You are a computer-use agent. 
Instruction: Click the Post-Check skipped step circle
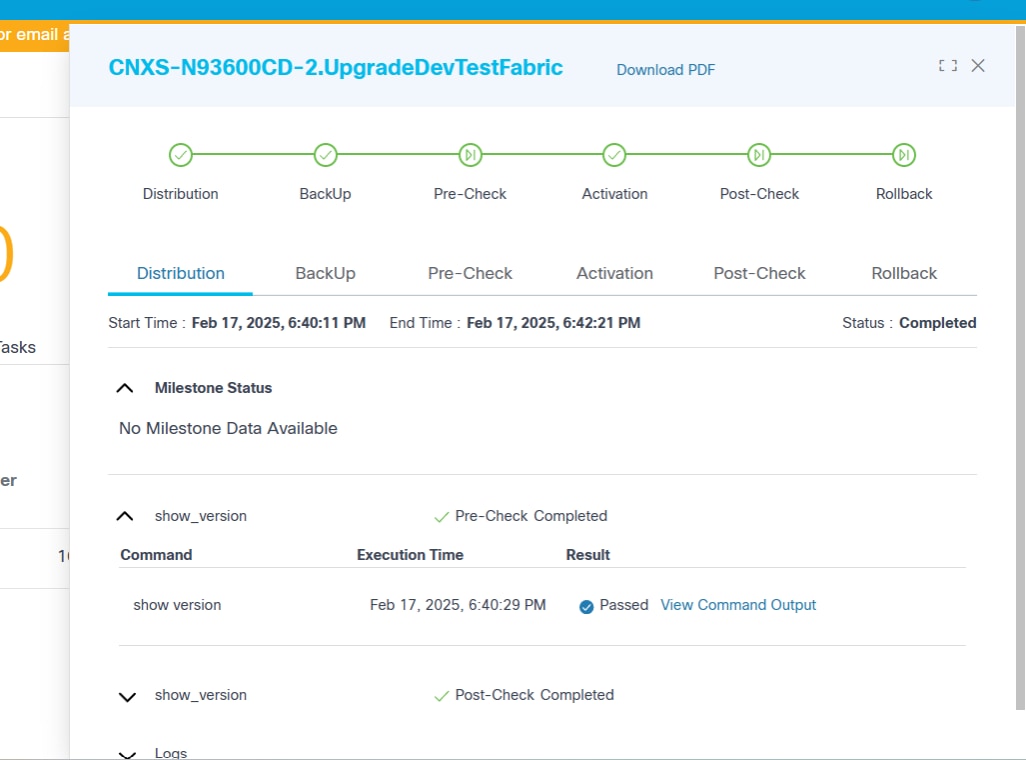point(759,155)
